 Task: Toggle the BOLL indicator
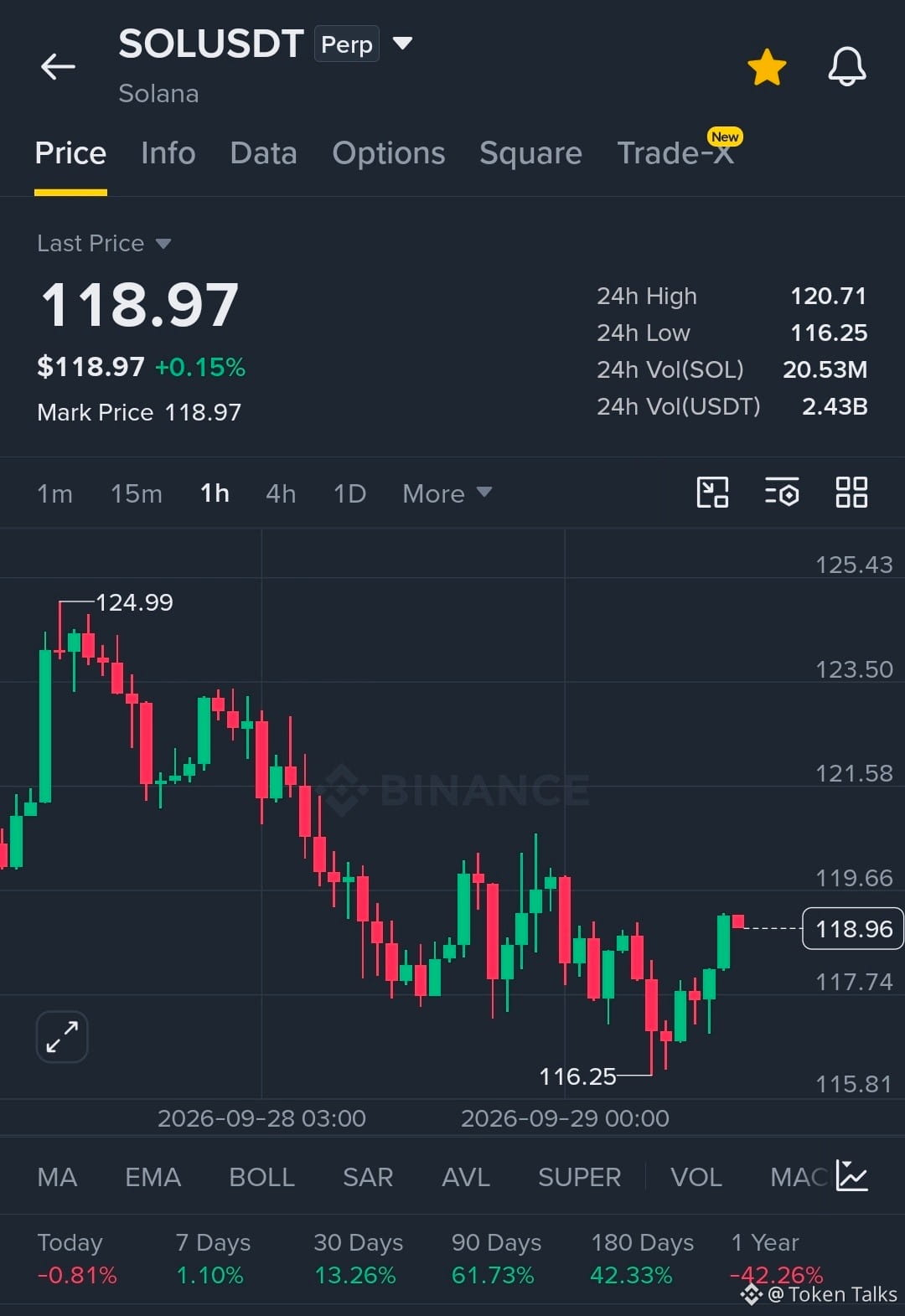tap(261, 1177)
